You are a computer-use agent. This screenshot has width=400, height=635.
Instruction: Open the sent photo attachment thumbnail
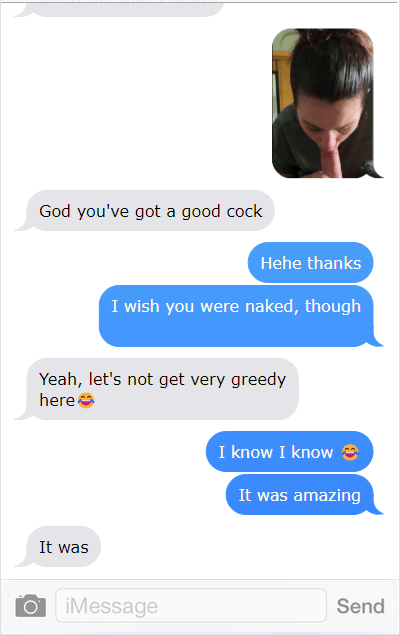323,103
